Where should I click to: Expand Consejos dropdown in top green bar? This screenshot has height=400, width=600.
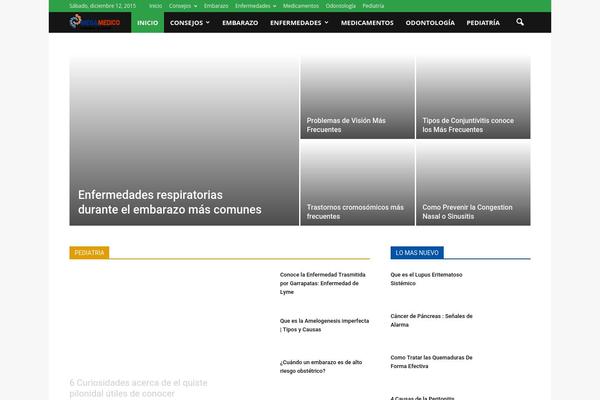(182, 5)
